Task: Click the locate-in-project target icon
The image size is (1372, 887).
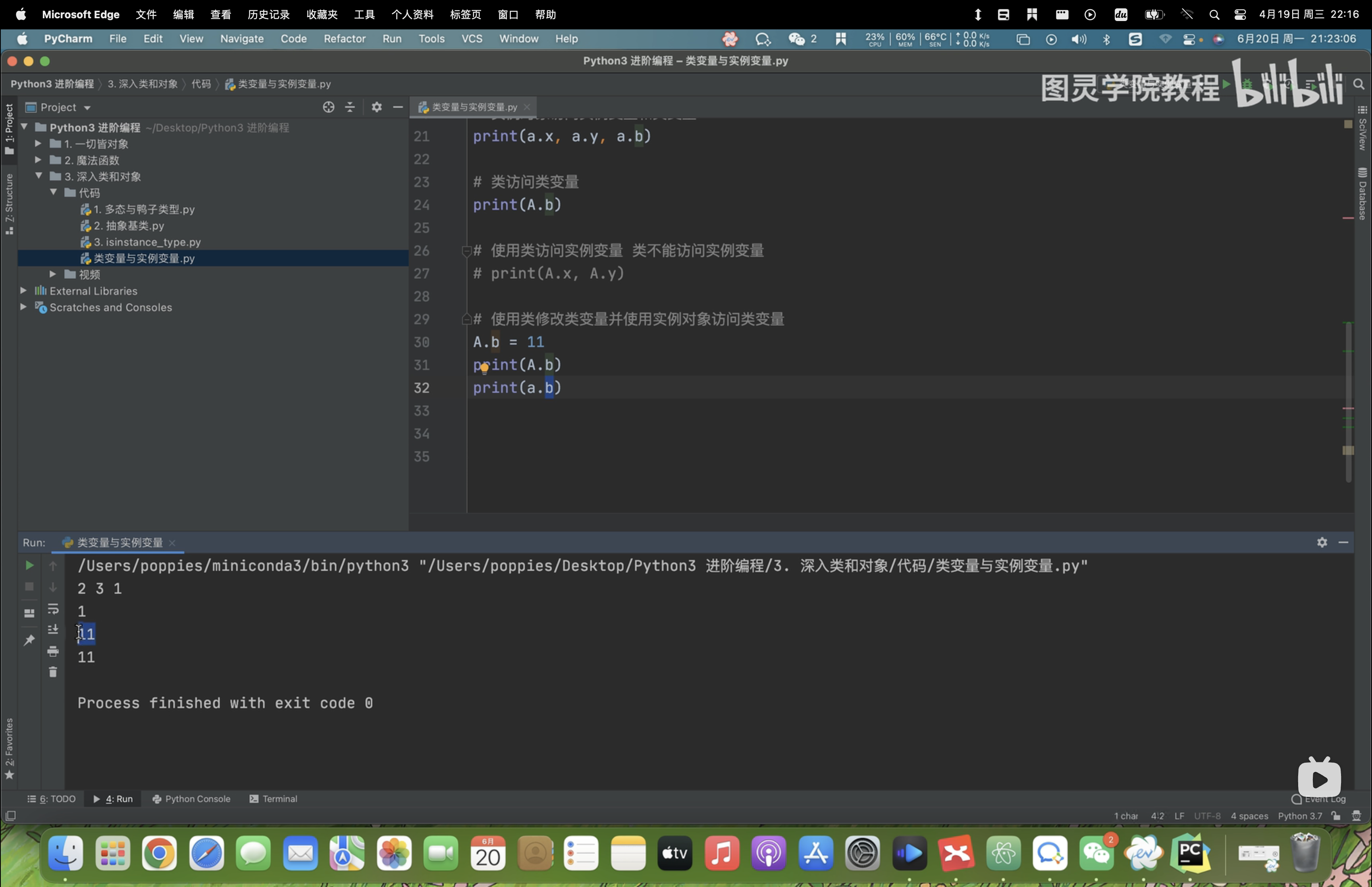Action: click(x=328, y=107)
